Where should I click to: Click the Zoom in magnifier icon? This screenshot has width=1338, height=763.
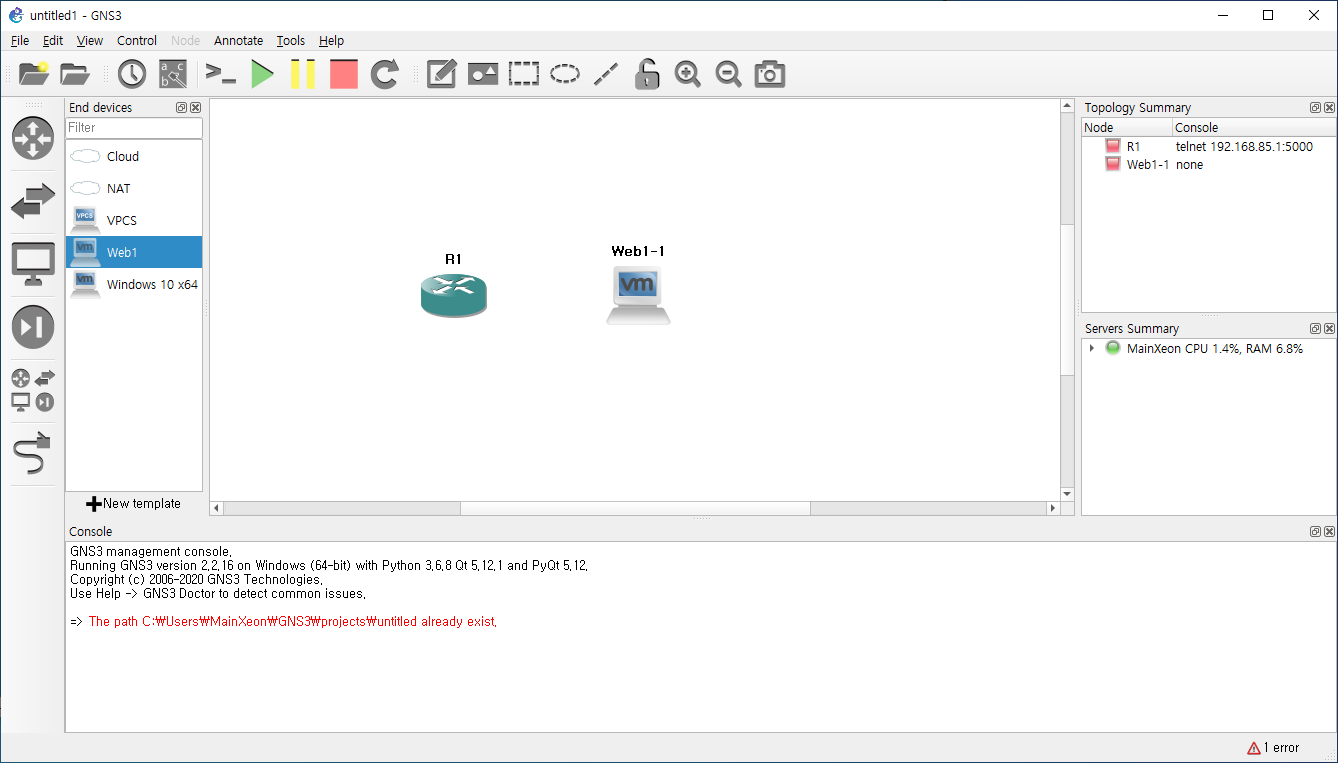tap(688, 74)
